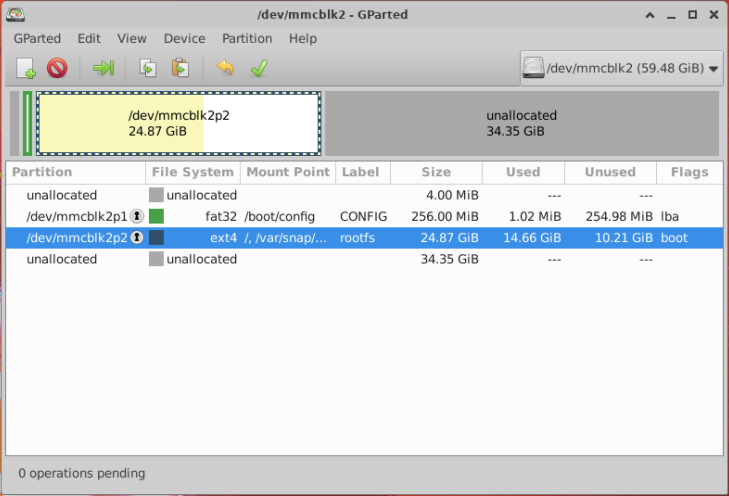729x496 pixels.
Task: Click the hard disk icon in device selector
Action: 533,68
